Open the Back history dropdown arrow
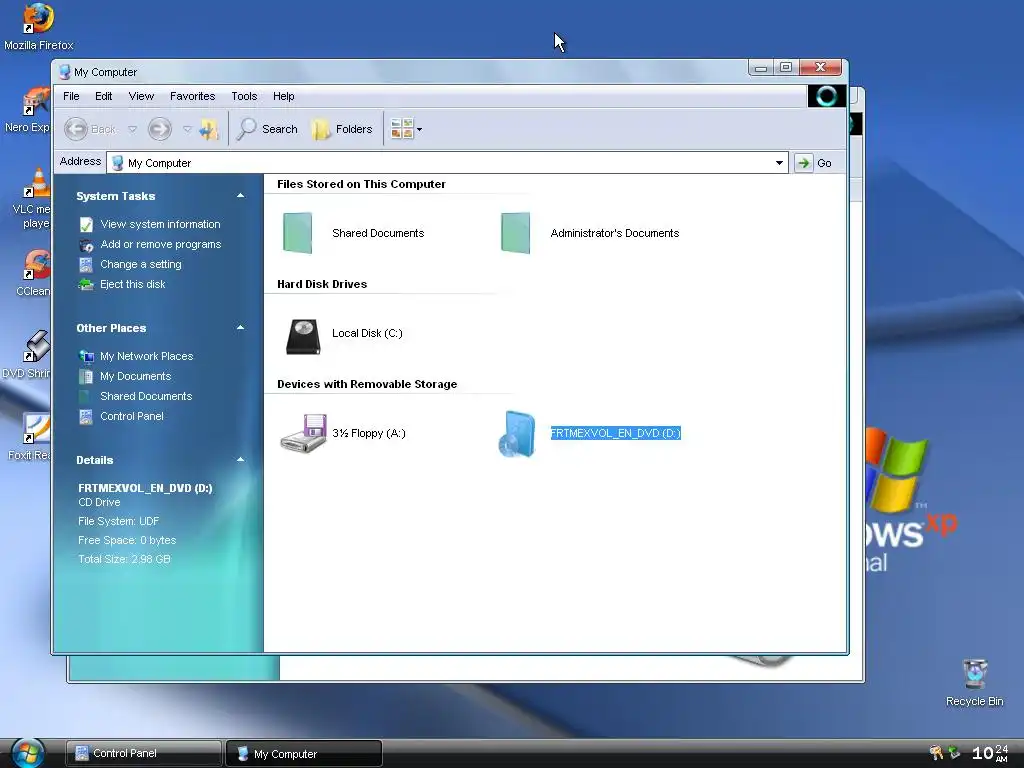This screenshot has width=1024, height=768. [132, 129]
